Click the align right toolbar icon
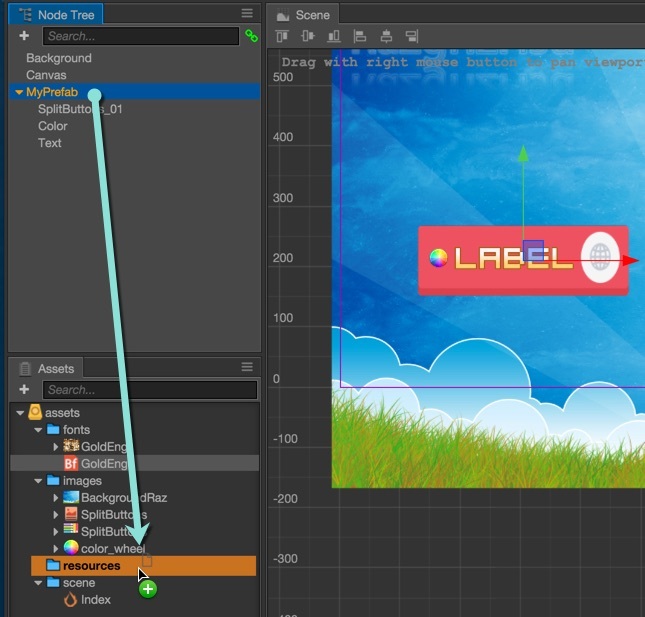This screenshot has height=617, width=645. (x=412, y=36)
